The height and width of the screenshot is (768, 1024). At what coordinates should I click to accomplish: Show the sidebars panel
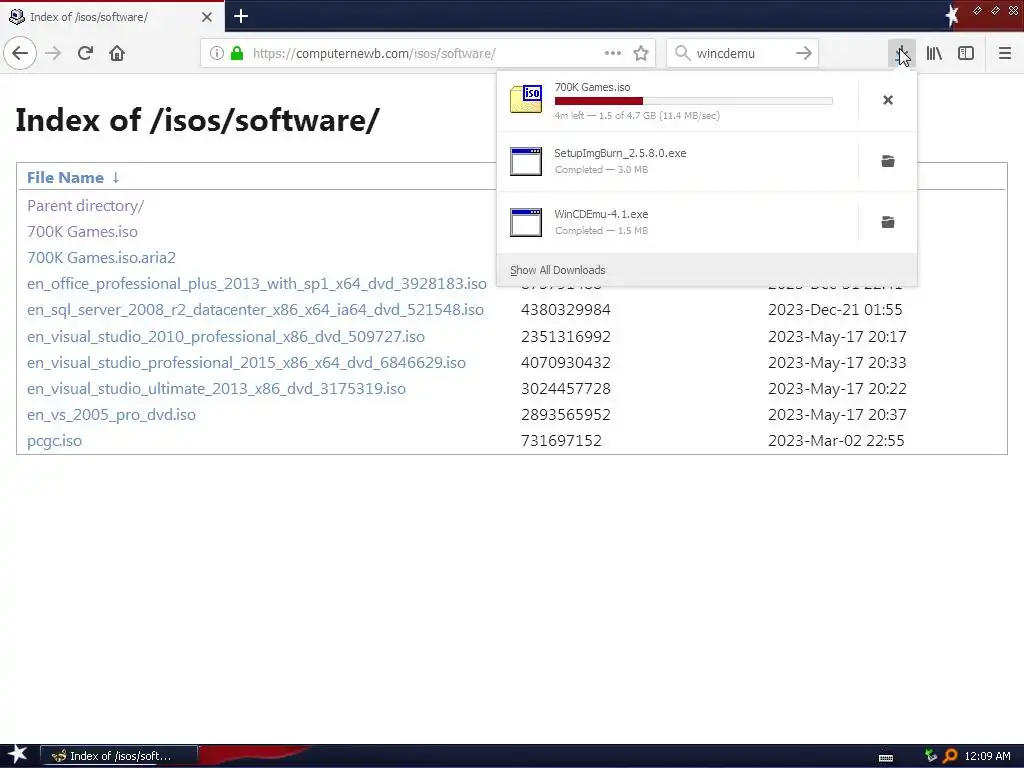[966, 53]
